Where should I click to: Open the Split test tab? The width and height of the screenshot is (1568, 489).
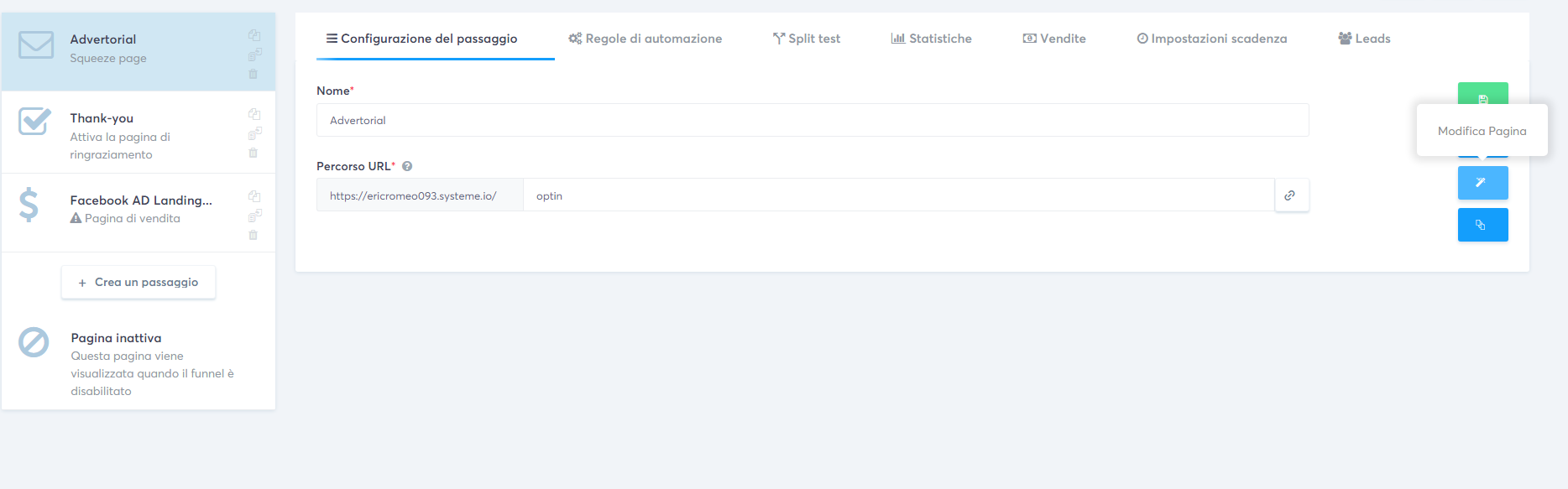[806, 39]
